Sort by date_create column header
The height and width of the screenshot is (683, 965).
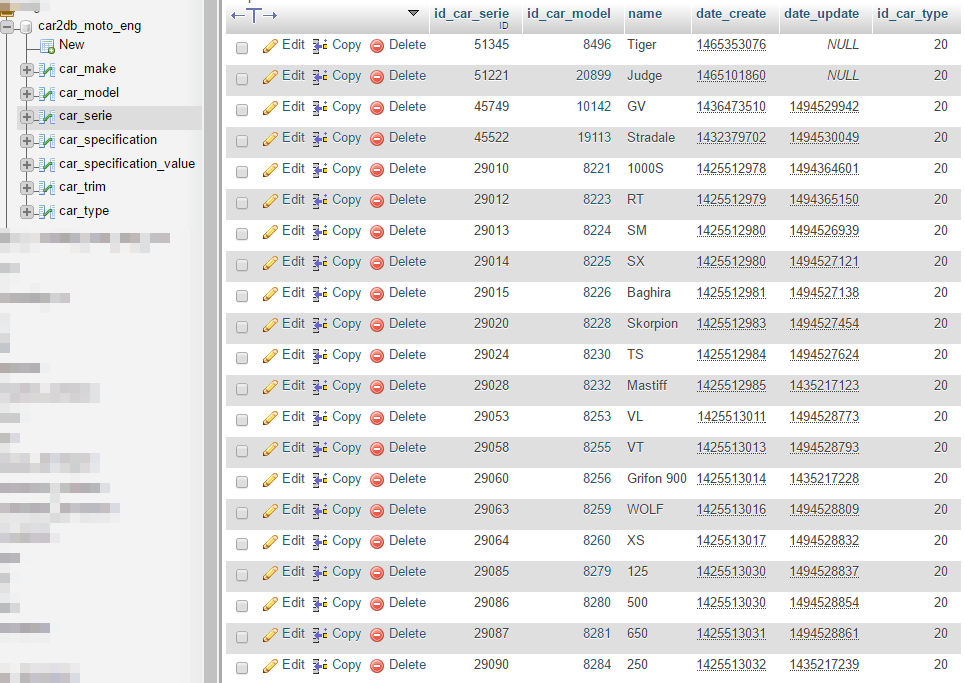click(731, 14)
